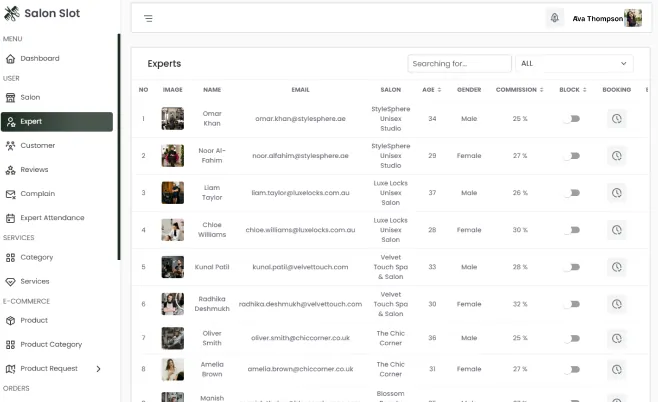Click Omar Khan's profile image
This screenshot has height=402, width=658.
coord(172,119)
